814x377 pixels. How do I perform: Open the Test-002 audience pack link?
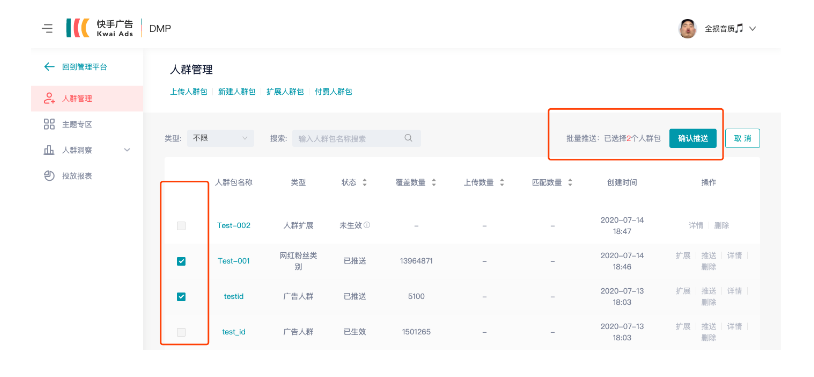(x=234, y=225)
